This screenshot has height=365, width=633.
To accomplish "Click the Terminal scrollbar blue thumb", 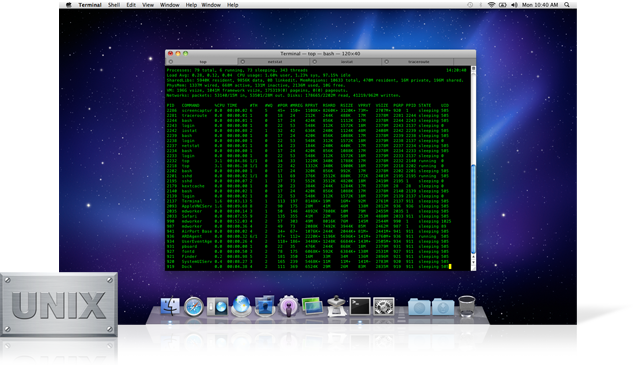I will tap(473, 208).
